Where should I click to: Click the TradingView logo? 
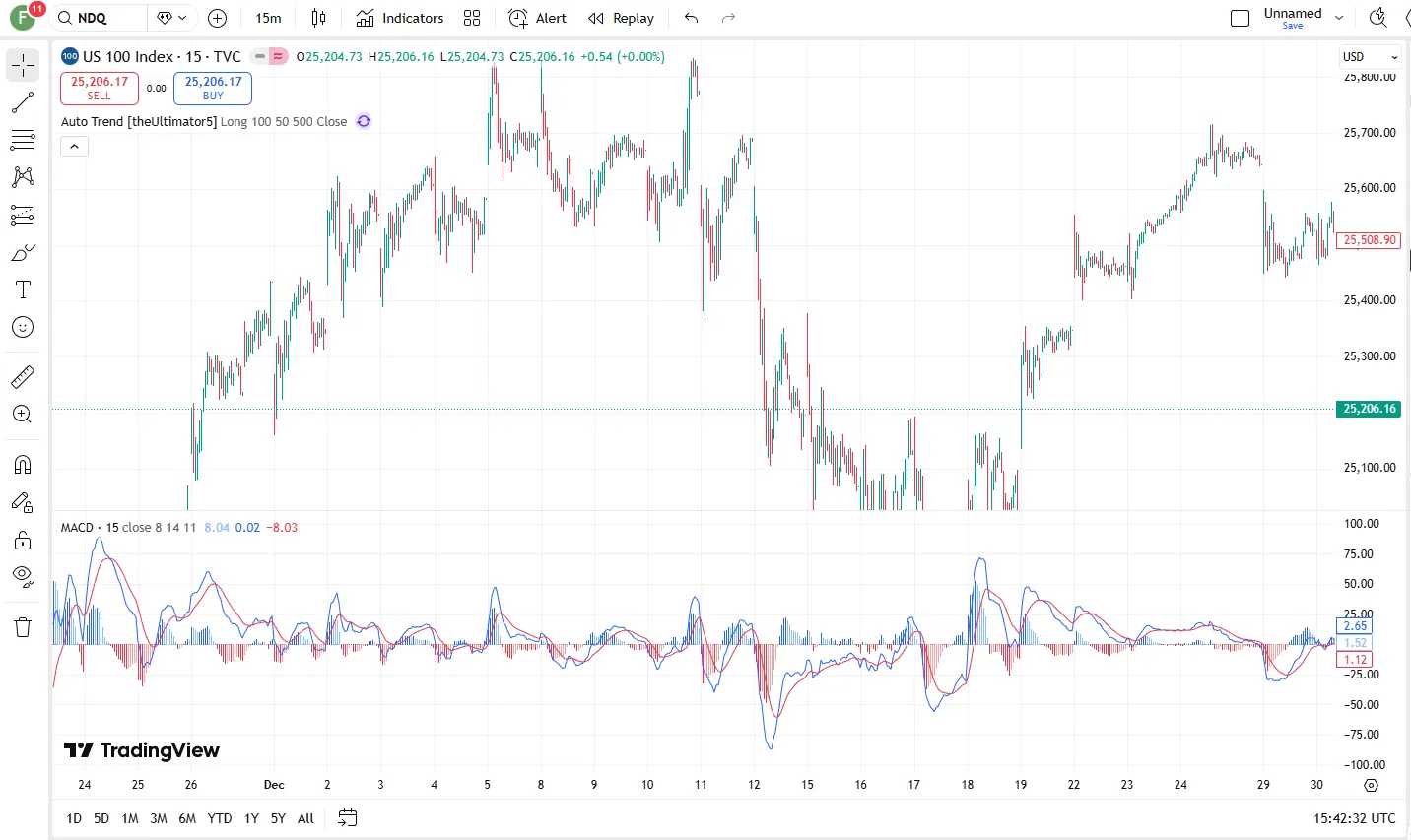click(x=142, y=750)
